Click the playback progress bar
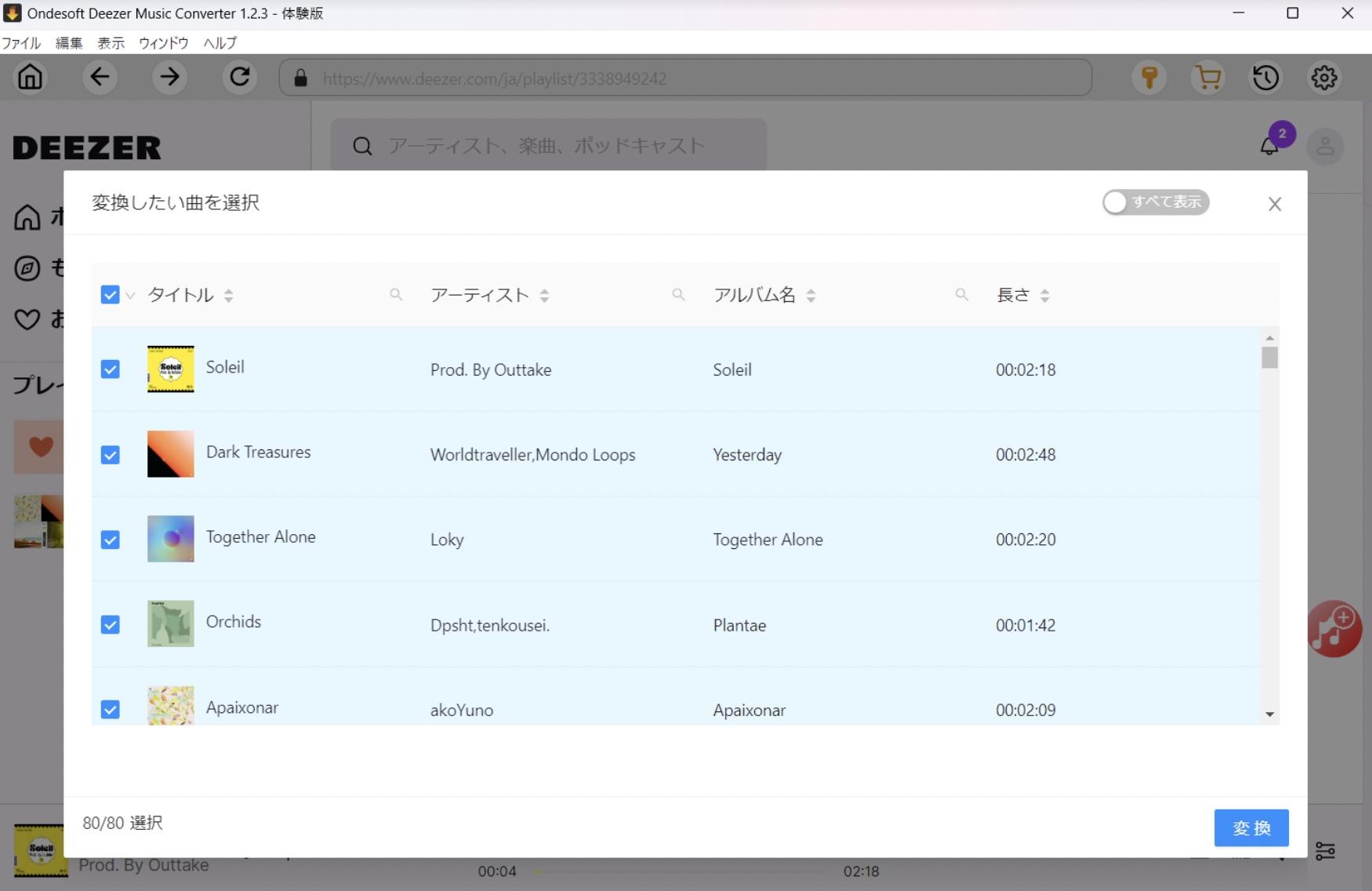The width and height of the screenshot is (1372, 891). 678,871
